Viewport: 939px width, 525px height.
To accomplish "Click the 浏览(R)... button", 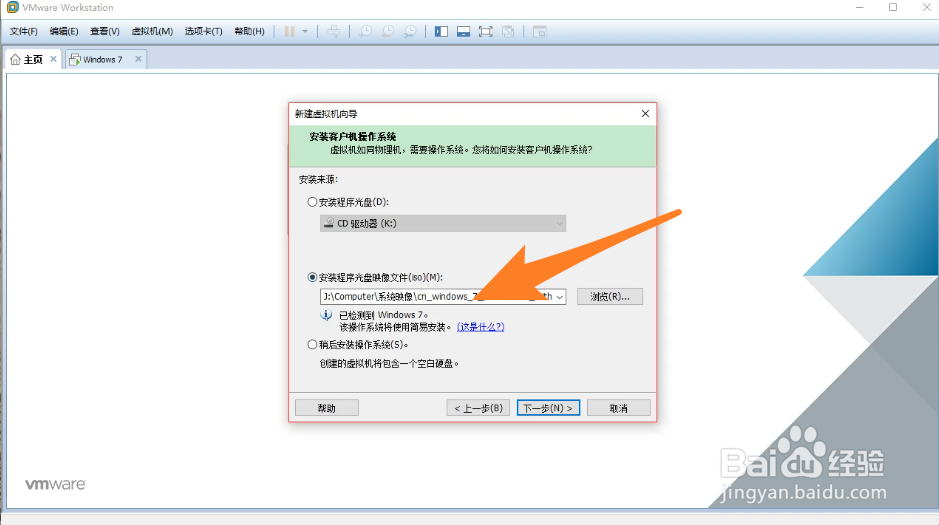I will [x=610, y=296].
